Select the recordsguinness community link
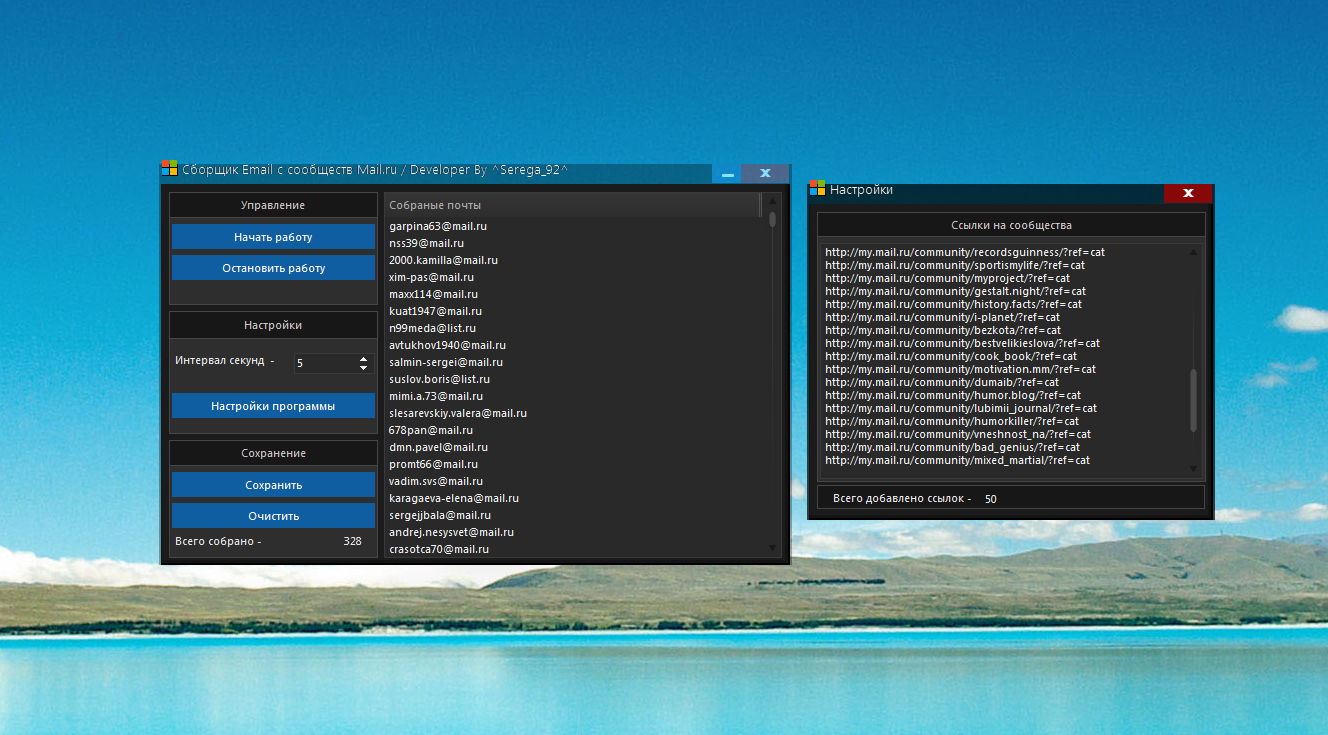This screenshot has height=735, width=1328. coord(964,252)
